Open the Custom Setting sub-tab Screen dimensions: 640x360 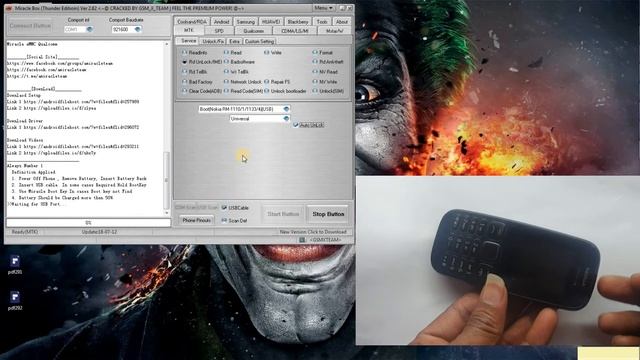click(260, 41)
